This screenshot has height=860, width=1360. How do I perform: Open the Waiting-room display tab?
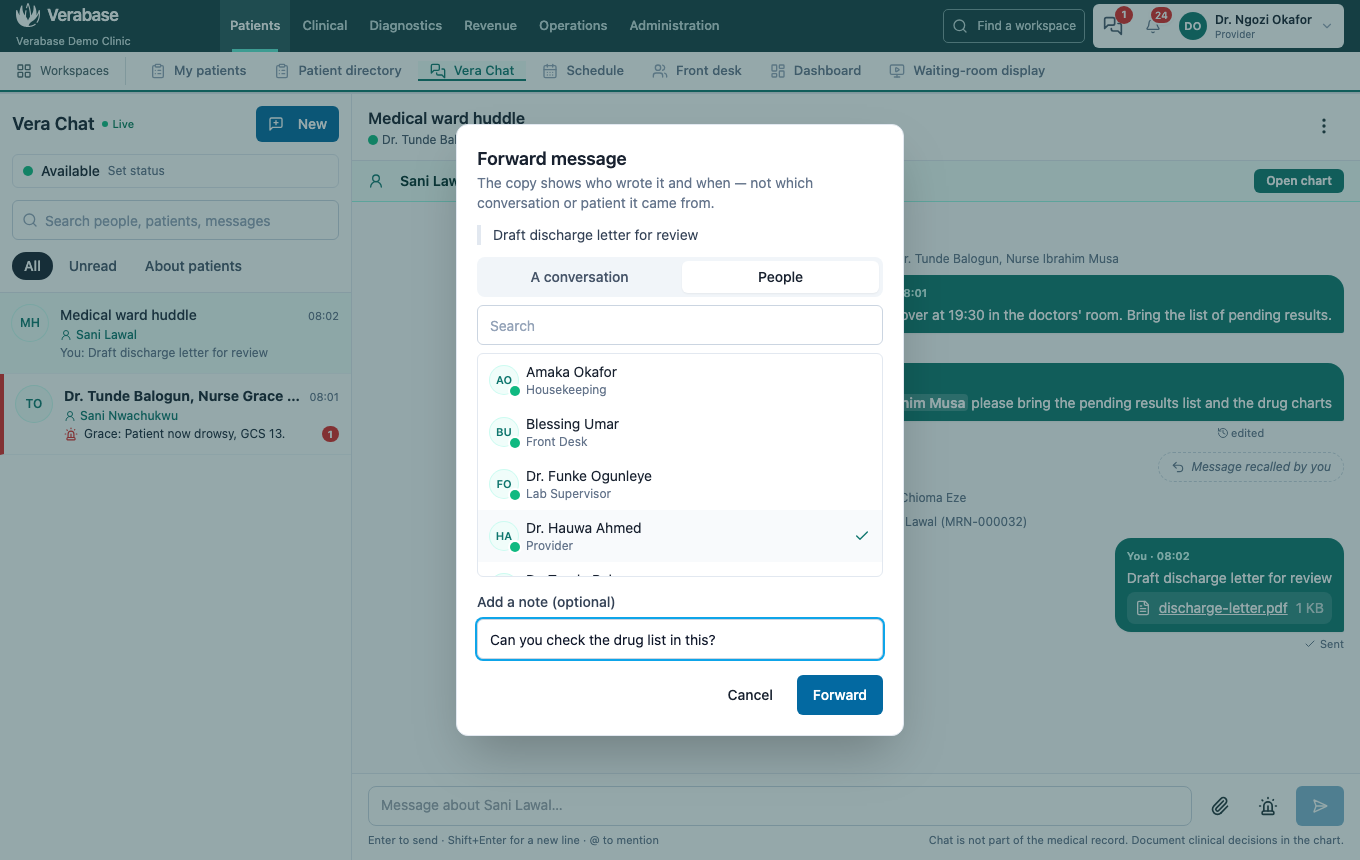[967, 71]
